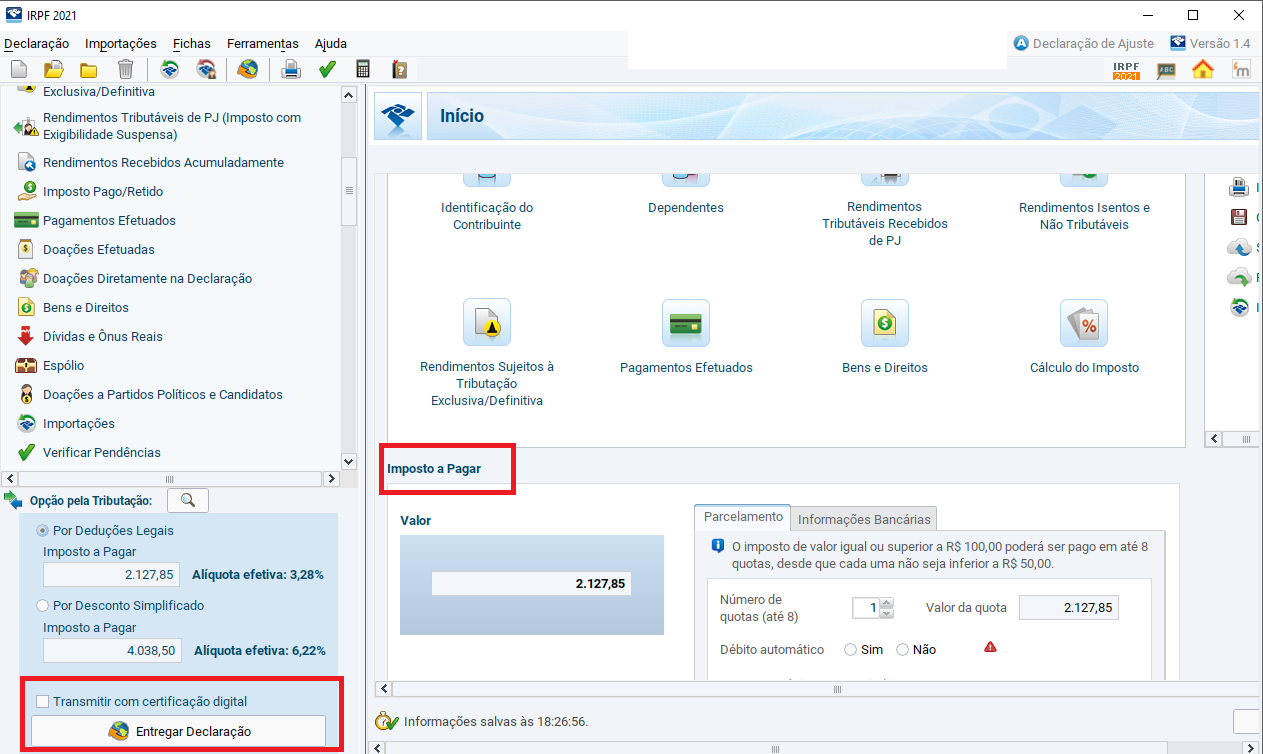1263x754 pixels.
Task: Click the information saved clock status icon
Action: pyautogui.click(x=386, y=721)
